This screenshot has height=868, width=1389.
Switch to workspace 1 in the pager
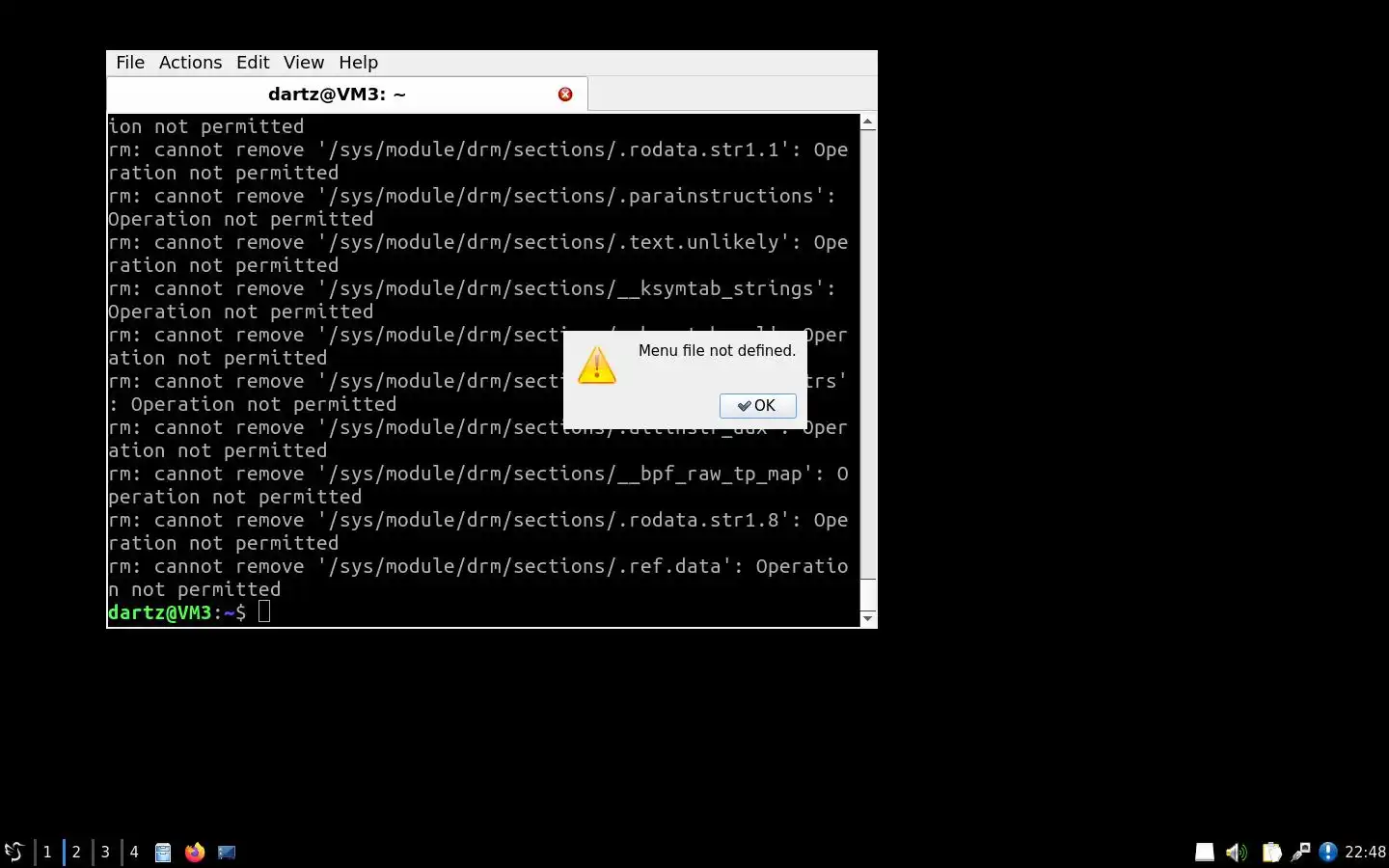pos(47,852)
